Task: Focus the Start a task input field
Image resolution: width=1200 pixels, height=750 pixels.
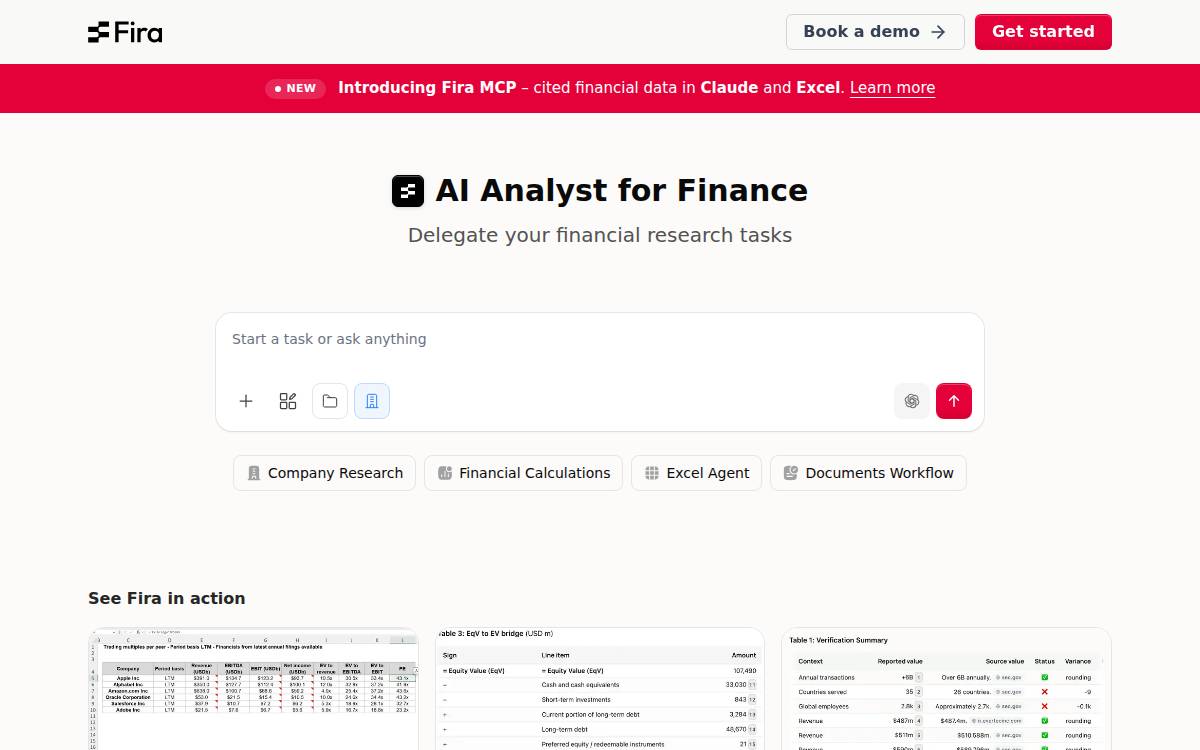Action: click(600, 340)
